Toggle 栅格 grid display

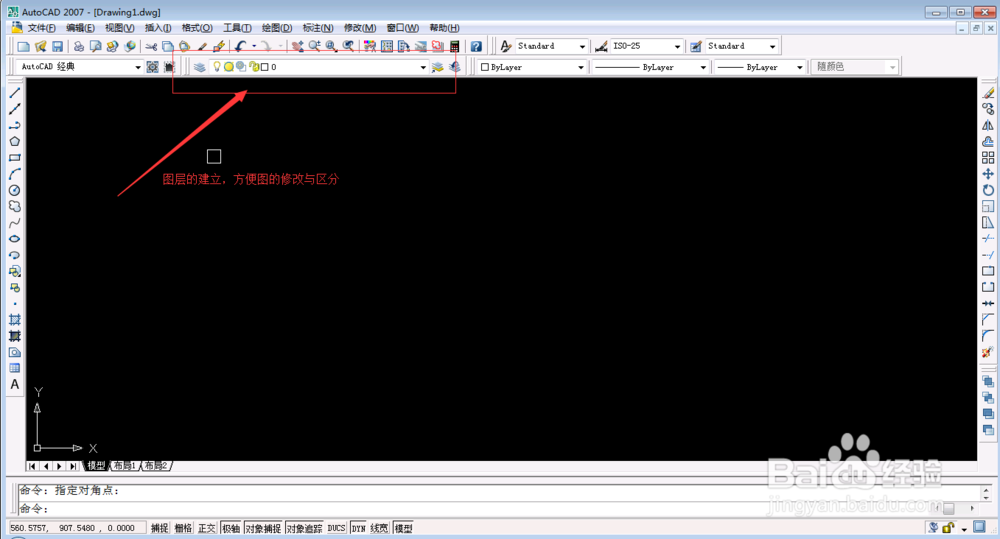coord(183,528)
